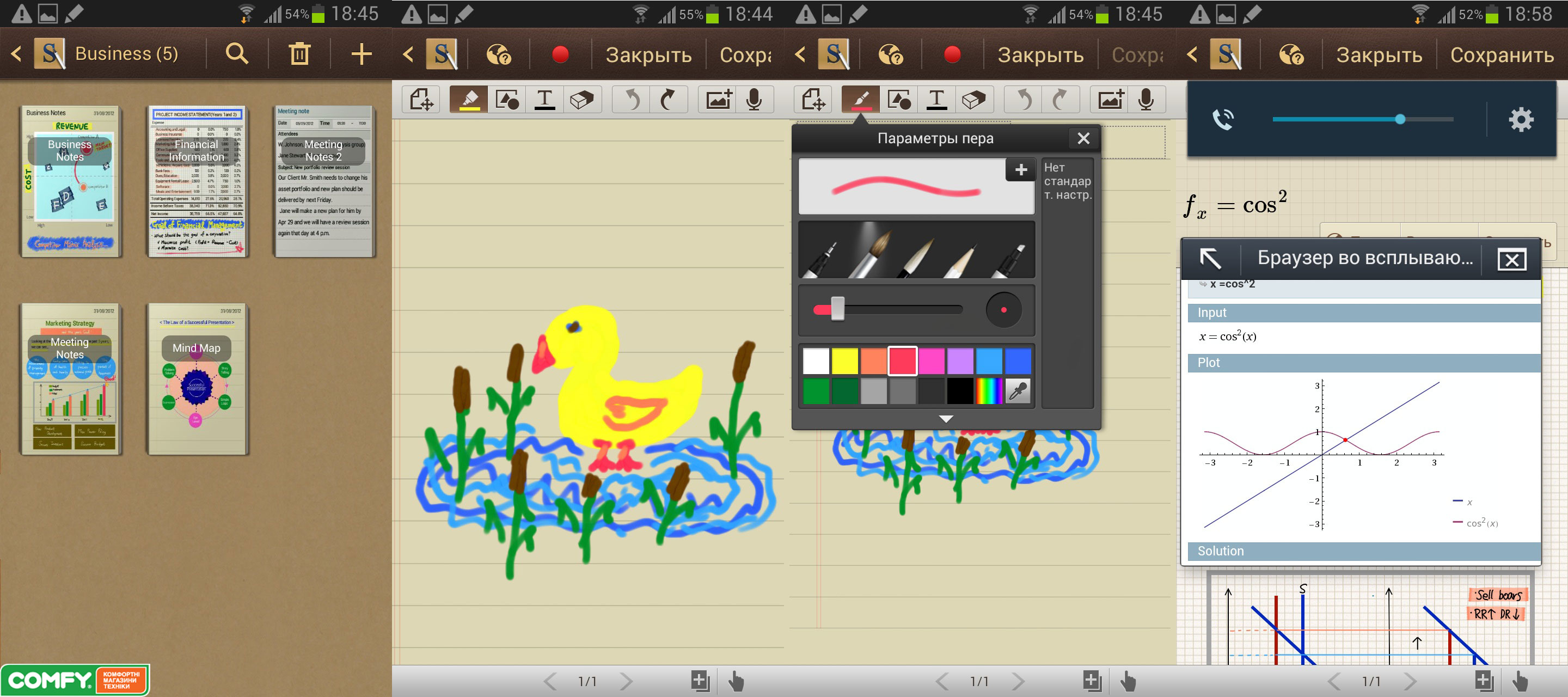Open the Meeting Notes 2 note
The width and height of the screenshot is (1568, 697).
pyautogui.click(x=324, y=182)
